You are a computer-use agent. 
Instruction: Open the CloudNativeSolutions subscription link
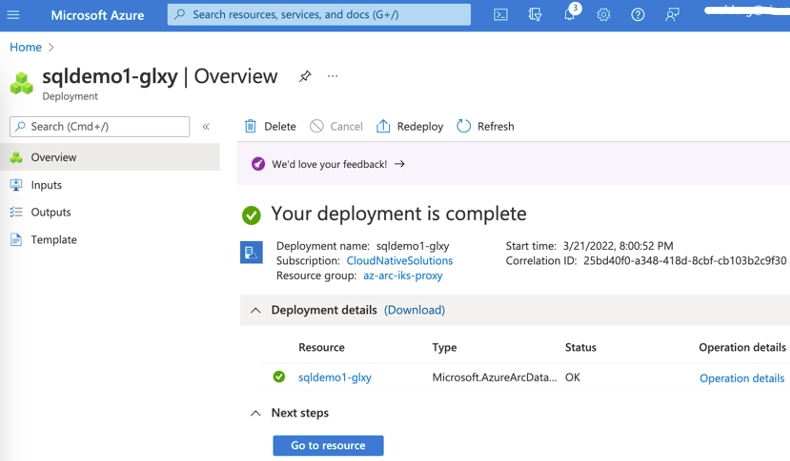400,260
